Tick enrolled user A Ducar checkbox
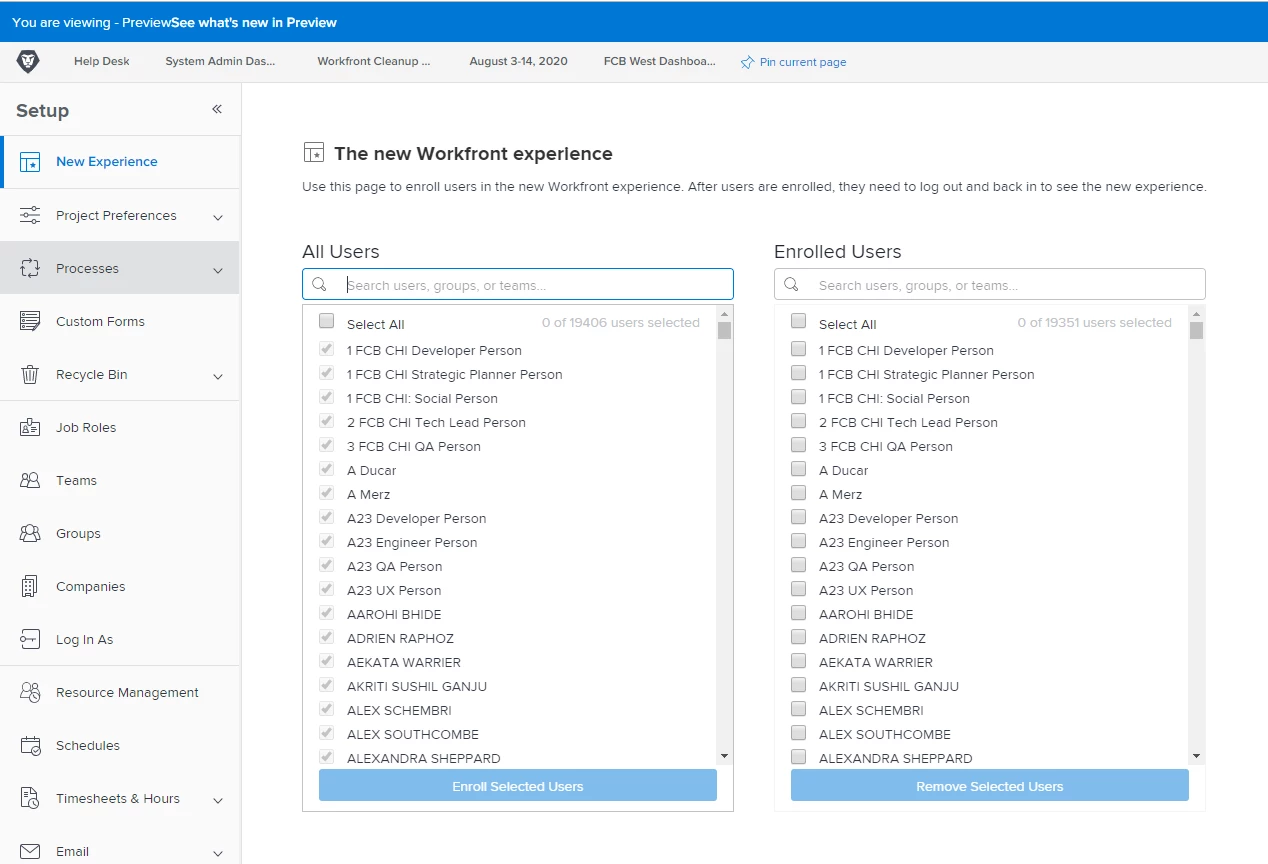This screenshot has height=864, width=1268. click(798, 469)
